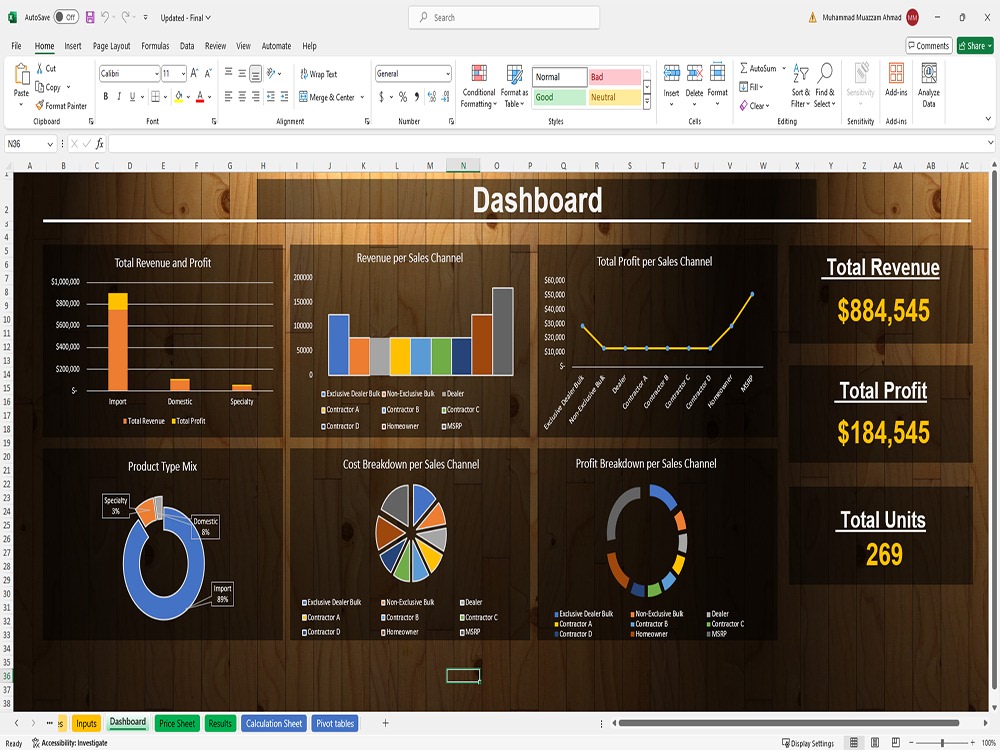
Task: Apply Italic formatting
Action: (x=119, y=96)
